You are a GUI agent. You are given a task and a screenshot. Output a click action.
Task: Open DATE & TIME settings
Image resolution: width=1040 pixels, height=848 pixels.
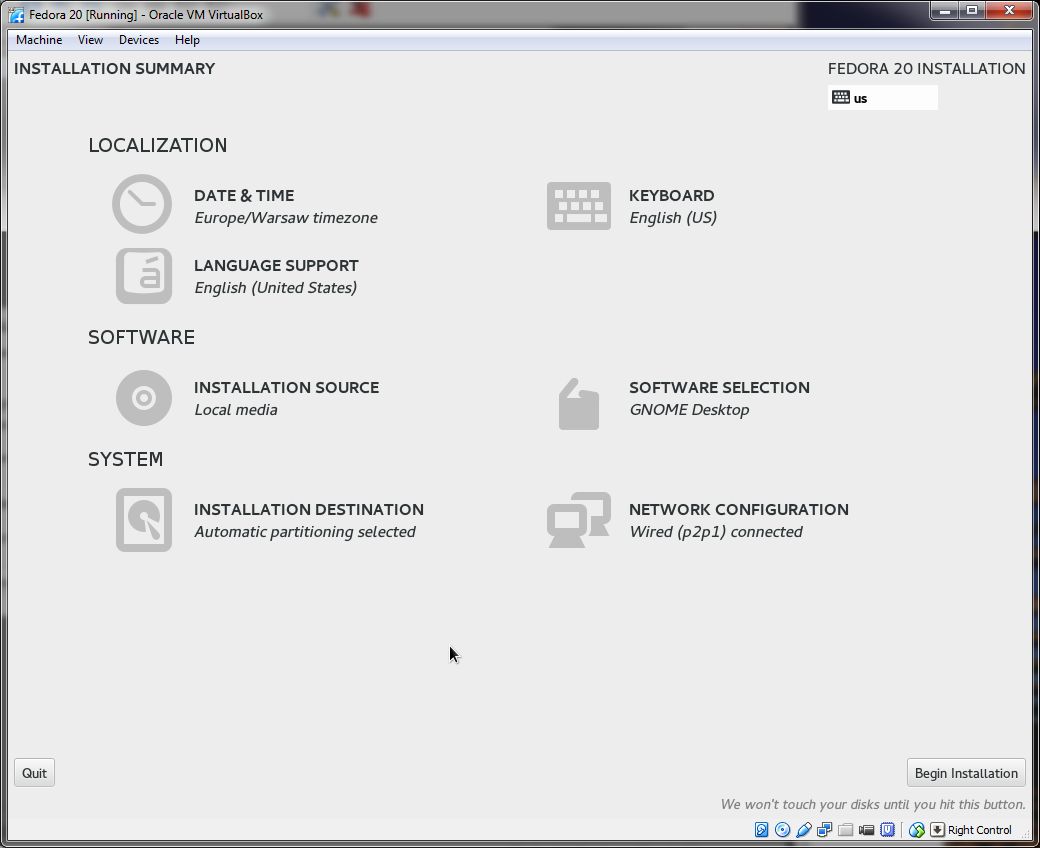click(x=244, y=196)
